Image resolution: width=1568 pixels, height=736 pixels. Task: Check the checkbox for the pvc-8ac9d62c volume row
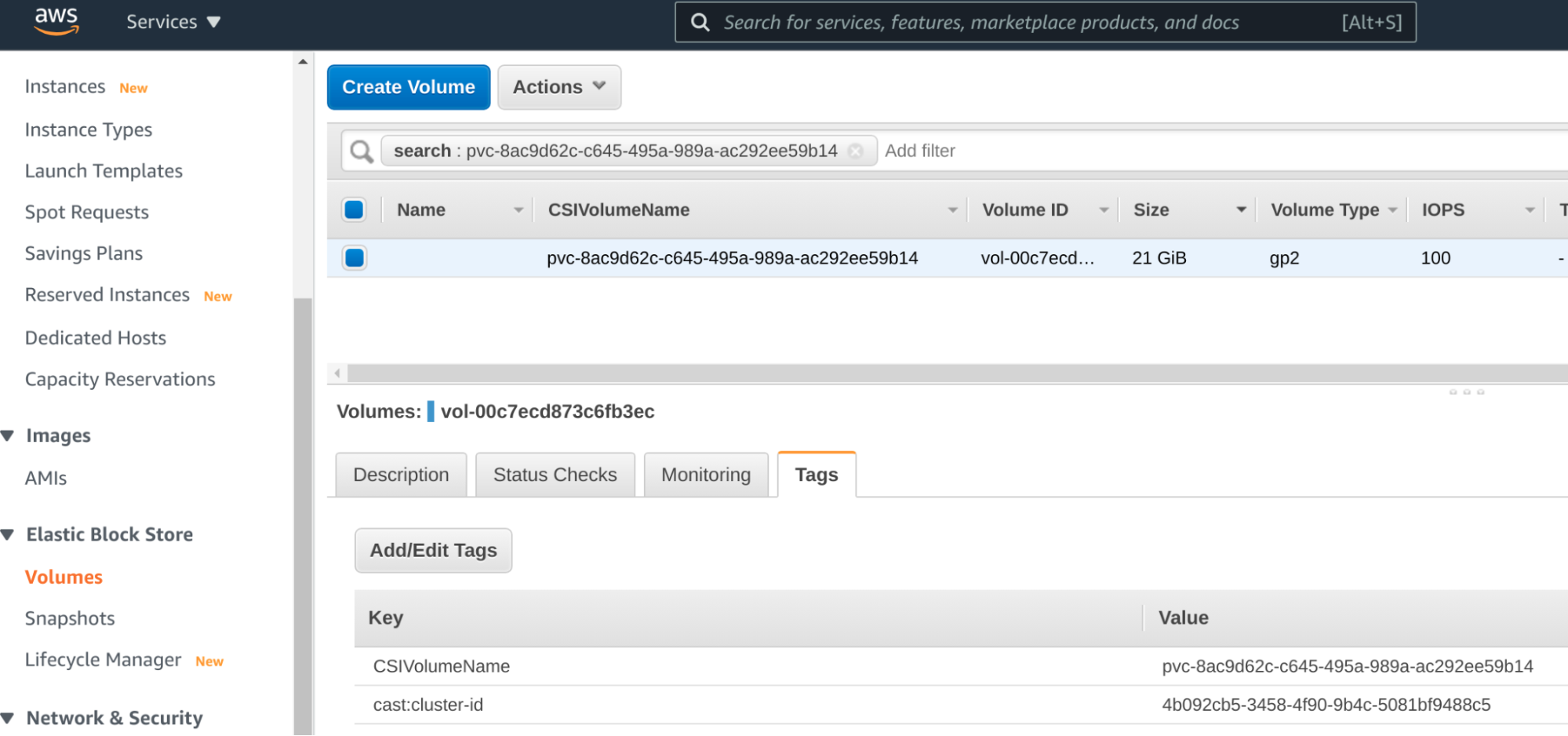(354, 257)
